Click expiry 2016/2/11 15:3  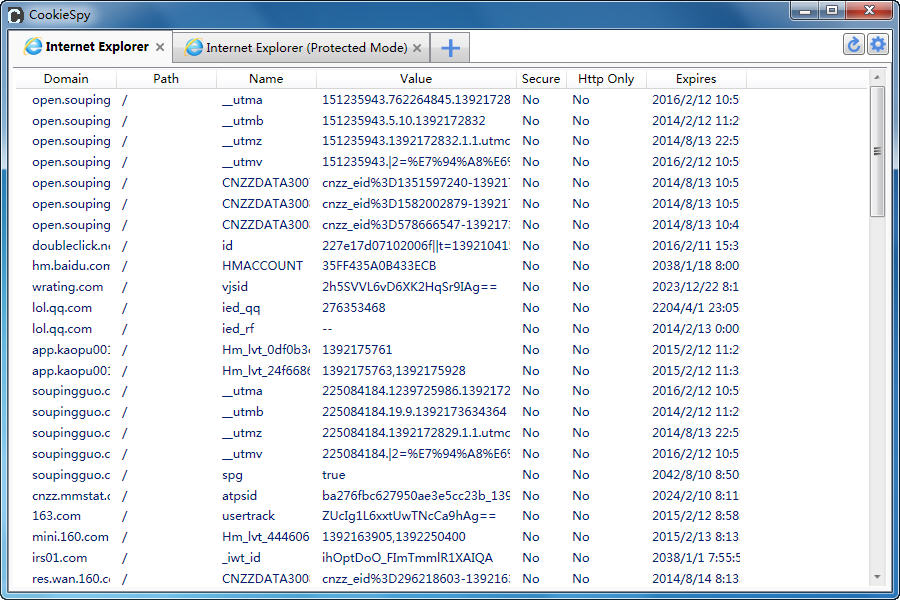click(695, 246)
